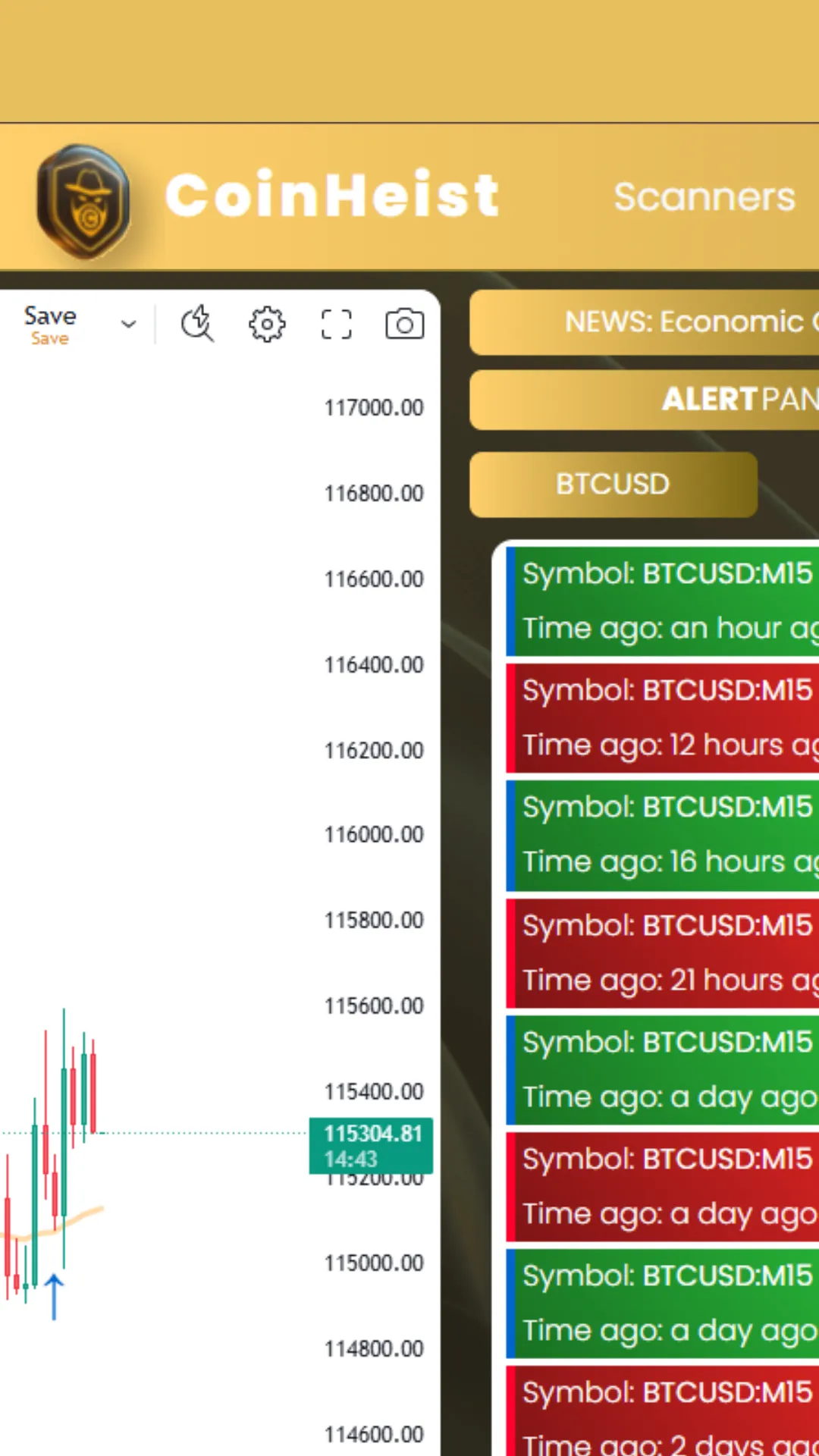819x1456 pixels.
Task: Click the 116800.00 price axis label
Action: pos(374,494)
